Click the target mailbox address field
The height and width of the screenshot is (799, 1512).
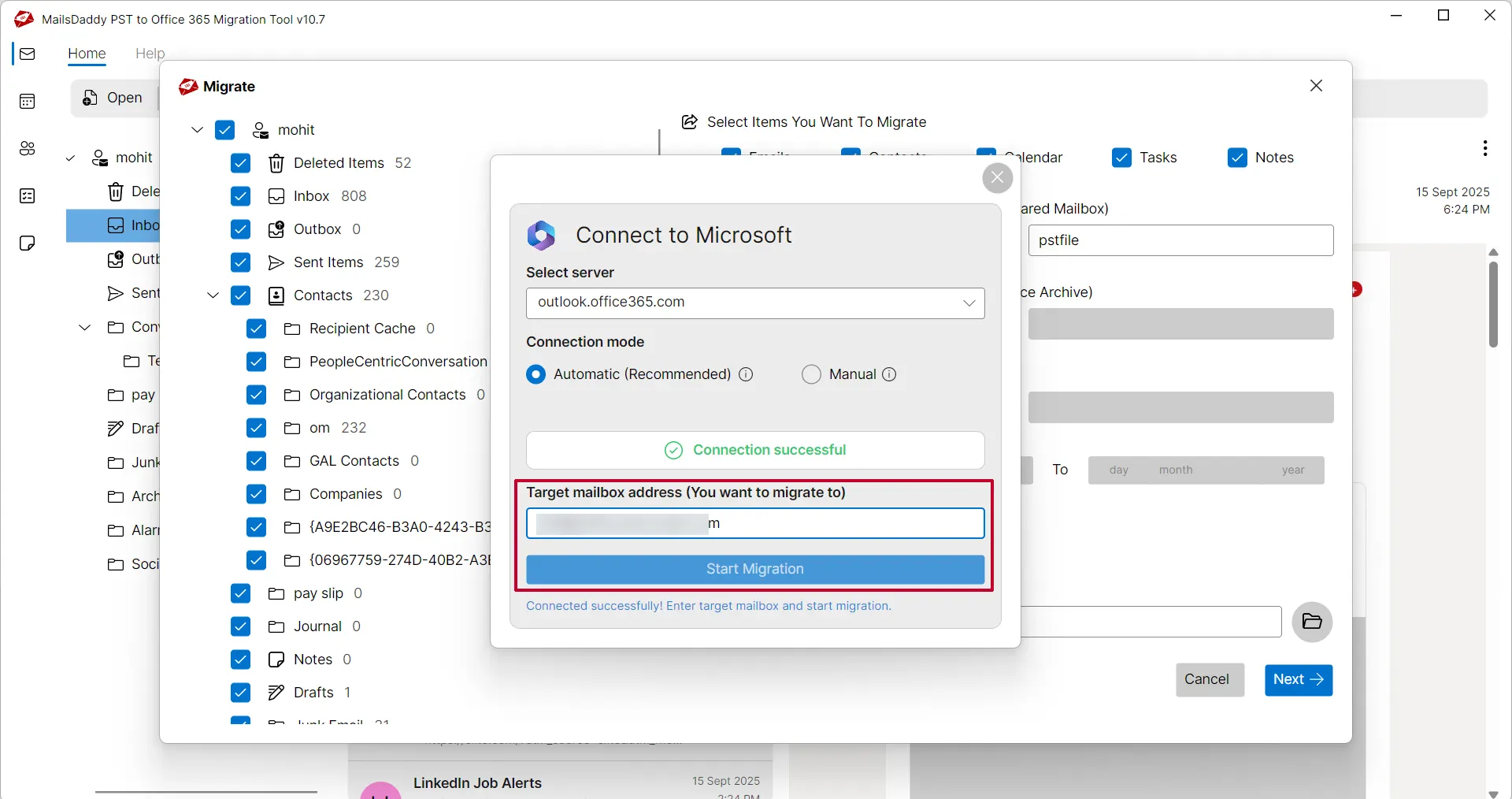click(x=755, y=523)
